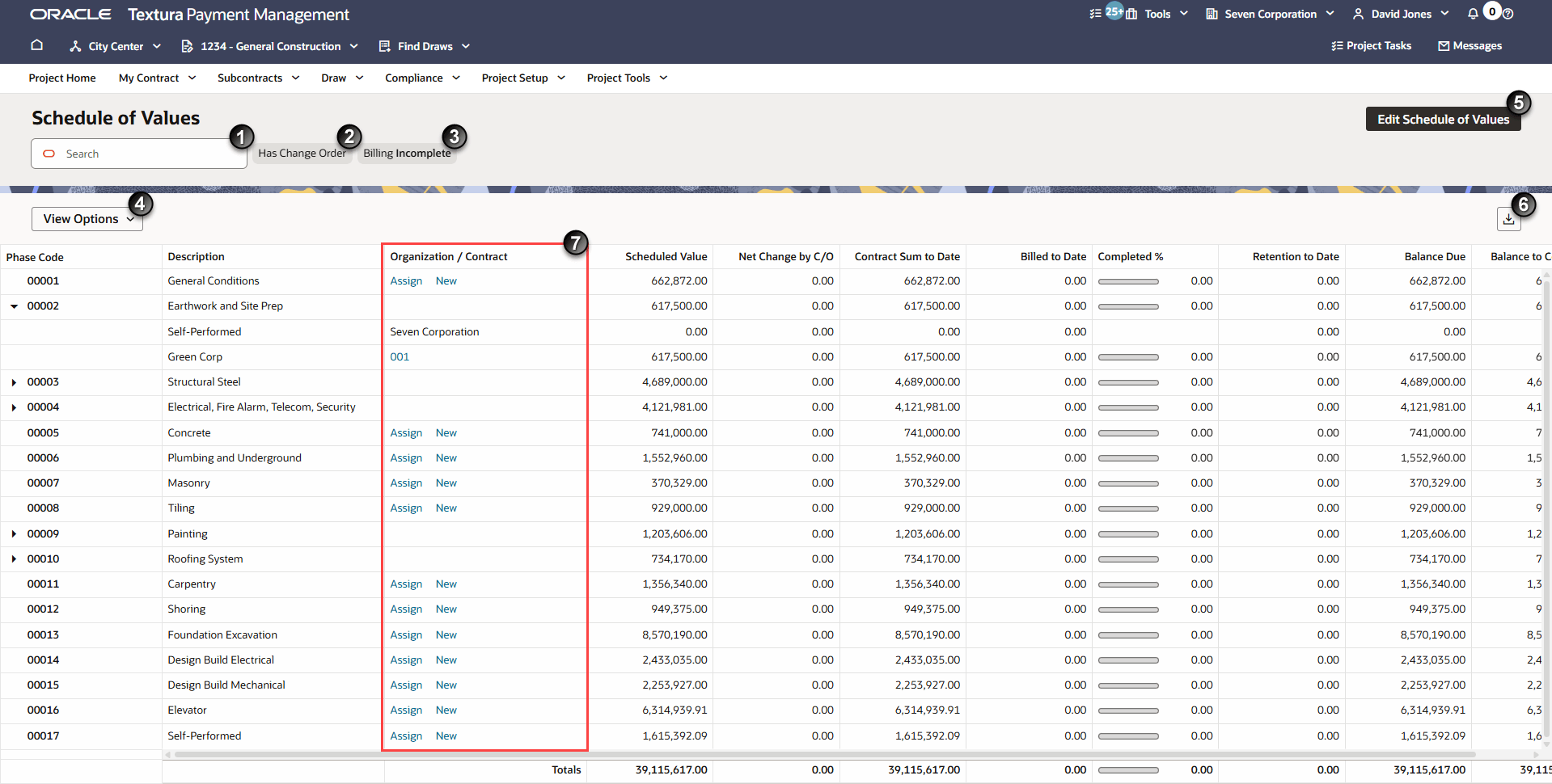1552x784 pixels.
Task: Click New for Plumbing and Underground
Action: [x=446, y=458]
